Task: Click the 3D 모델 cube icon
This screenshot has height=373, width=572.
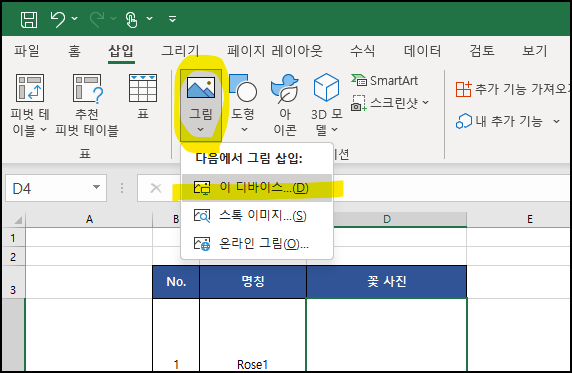Action: point(326,88)
